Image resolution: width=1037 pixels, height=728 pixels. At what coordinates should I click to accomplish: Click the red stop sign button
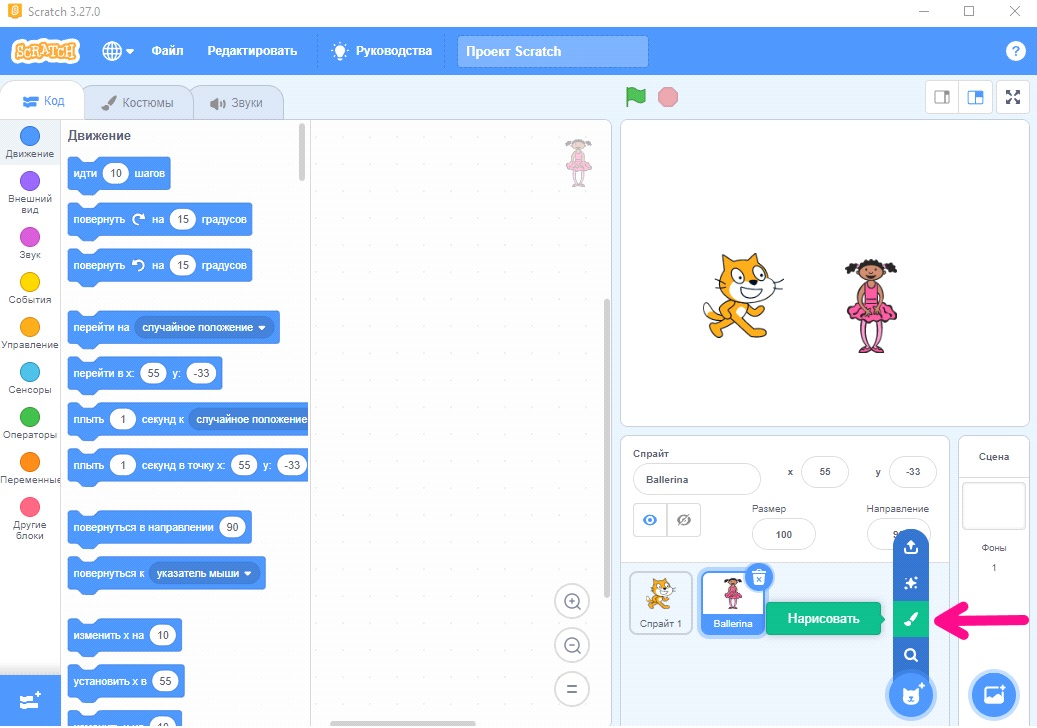[668, 97]
